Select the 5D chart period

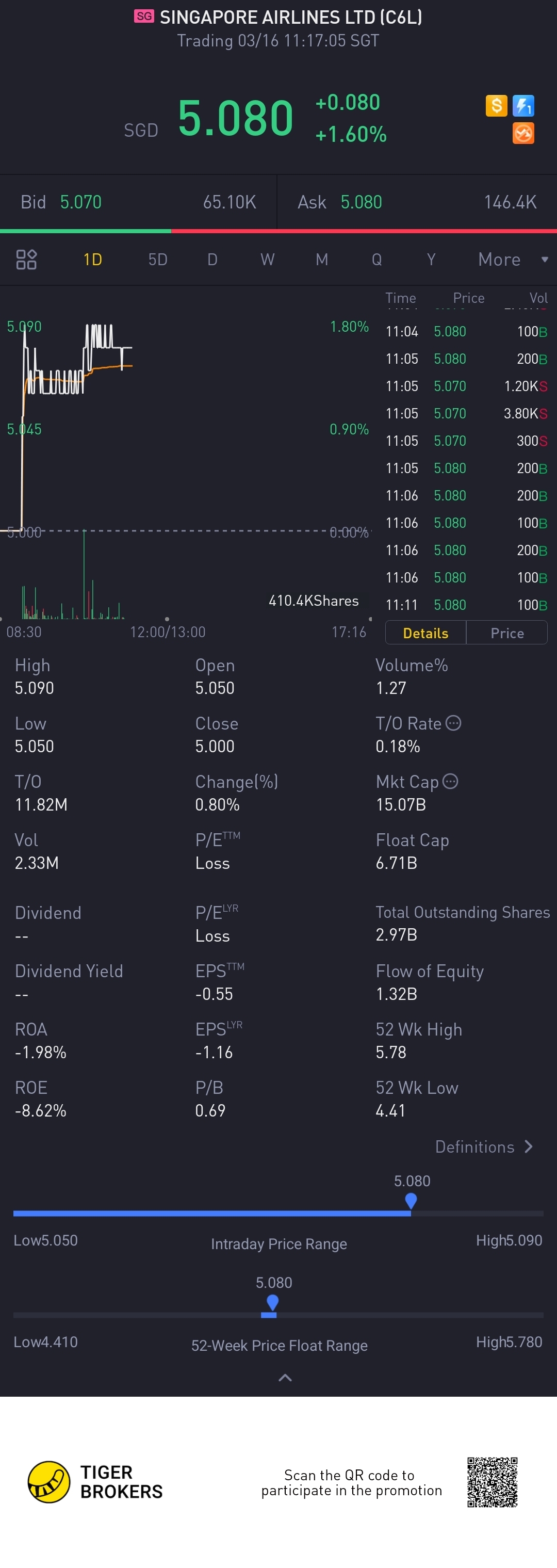(x=158, y=260)
